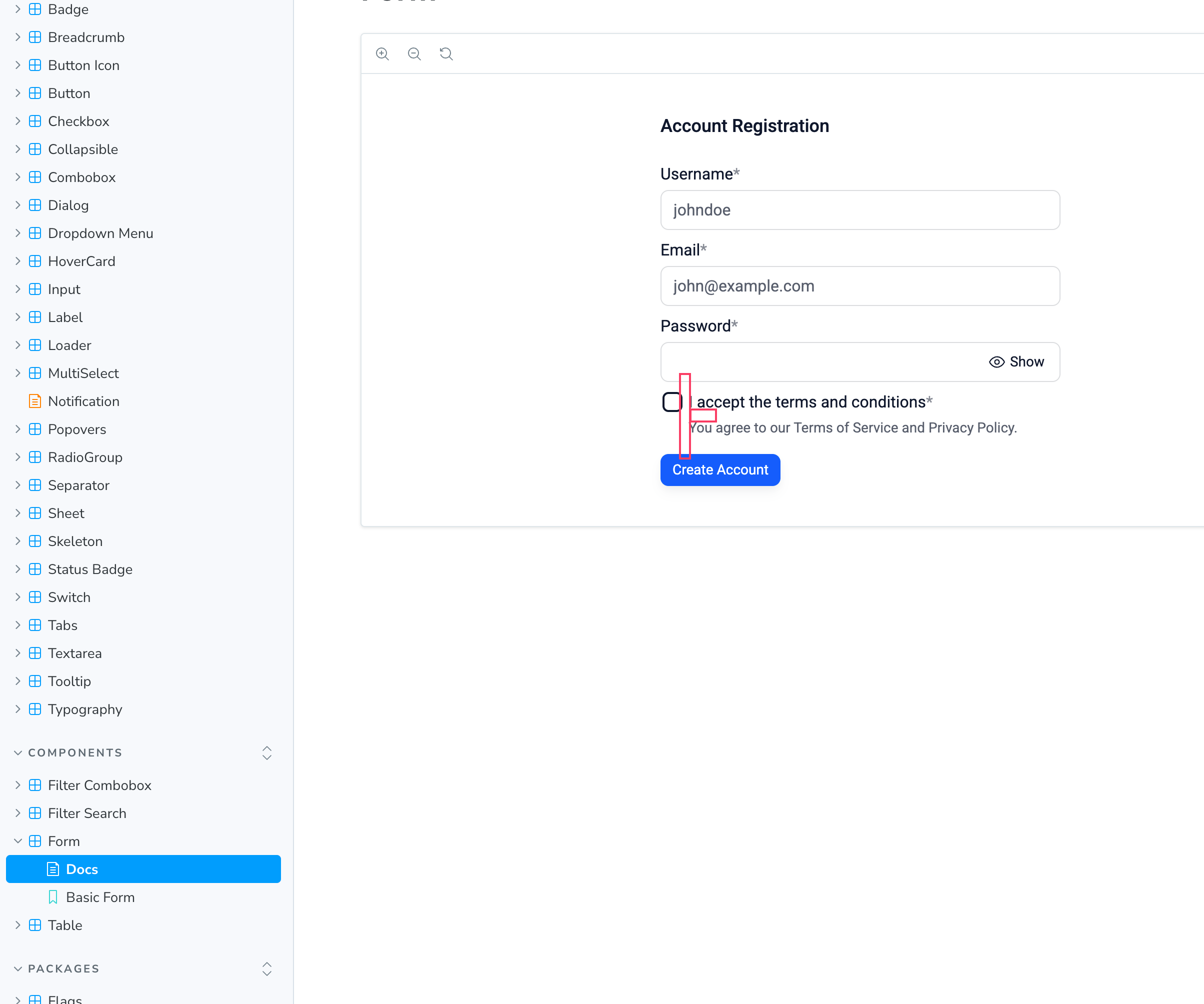Collapse the Form tree item
Screen dimensions: 1204x1004
pos(18,841)
